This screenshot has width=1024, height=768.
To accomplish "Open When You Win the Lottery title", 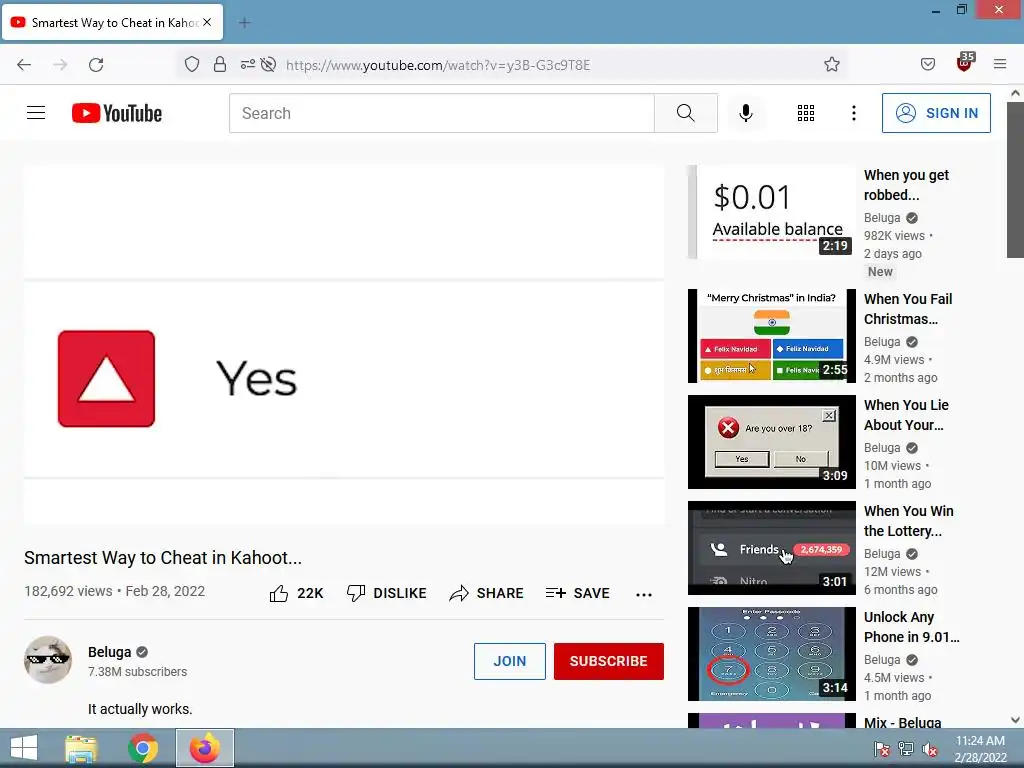I will [x=908, y=520].
